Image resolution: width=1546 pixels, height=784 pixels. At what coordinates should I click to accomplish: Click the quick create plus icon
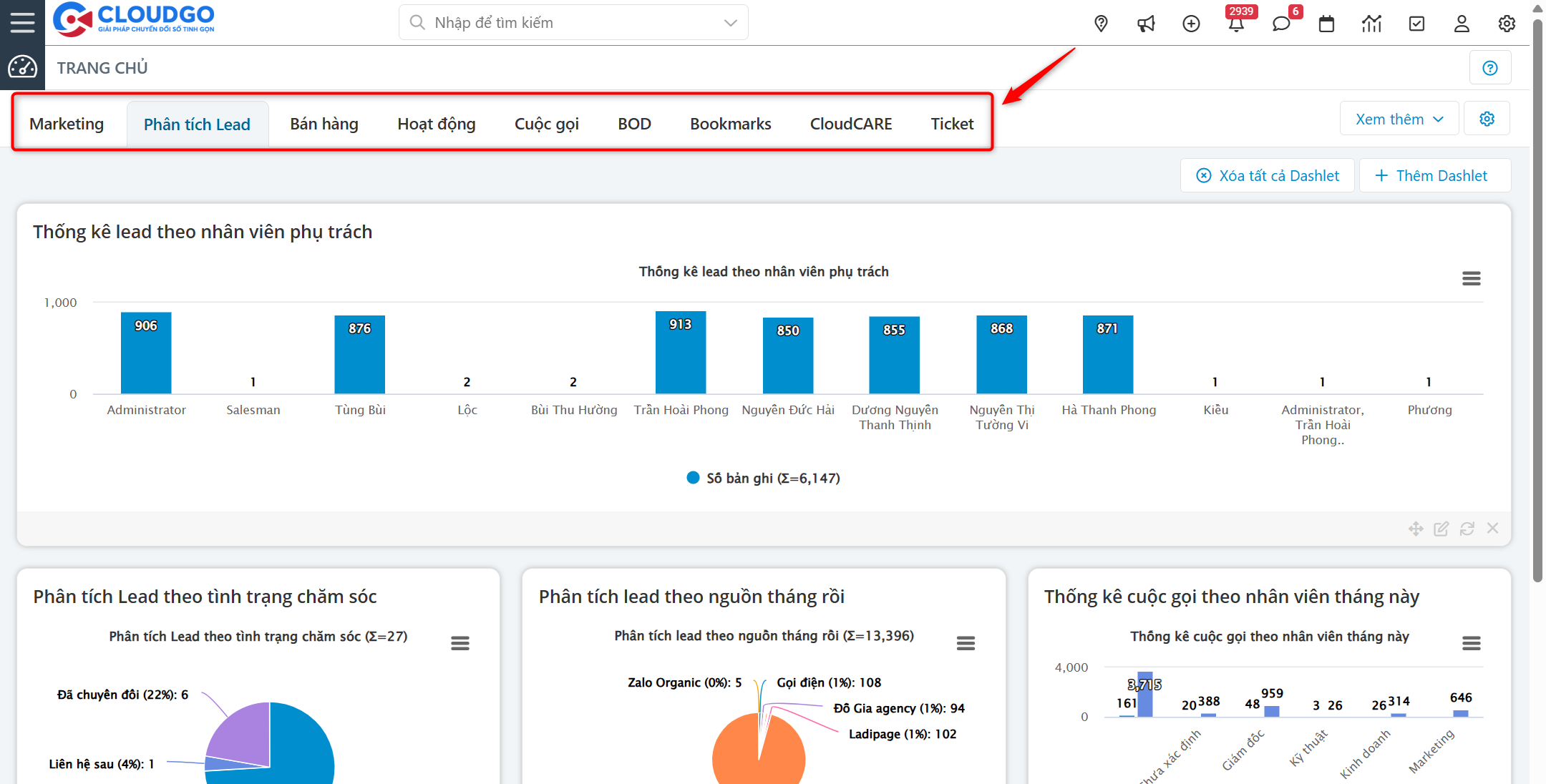pos(1191,24)
